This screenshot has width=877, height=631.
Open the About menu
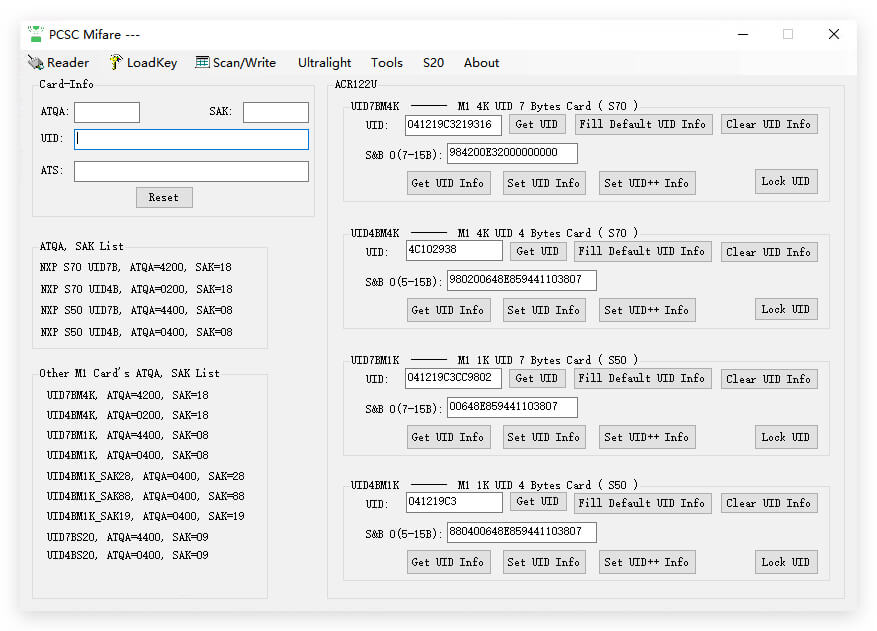(x=481, y=63)
